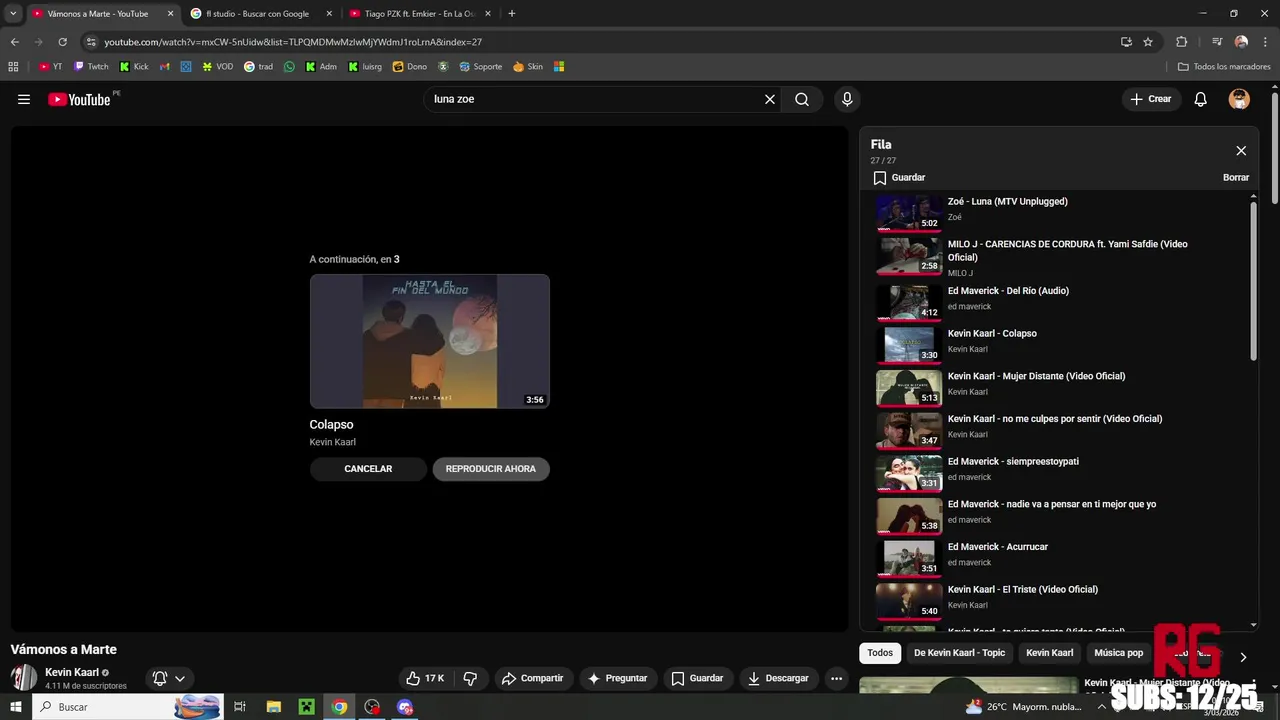The image size is (1280, 720).
Task: Click the queue panel scrollbar
Action: (1254, 283)
